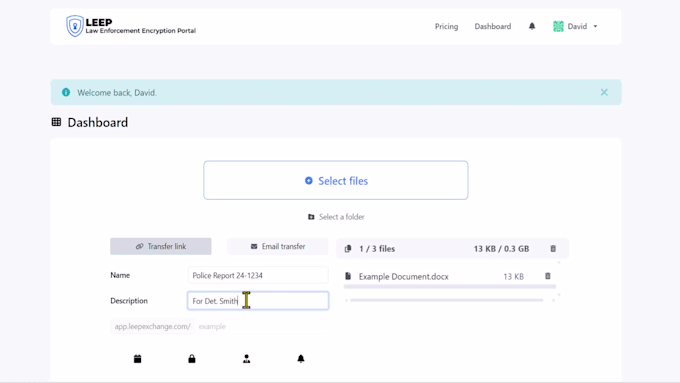The image size is (680, 383).
Task: Open the calendar expiry option icon
Action: point(137,359)
